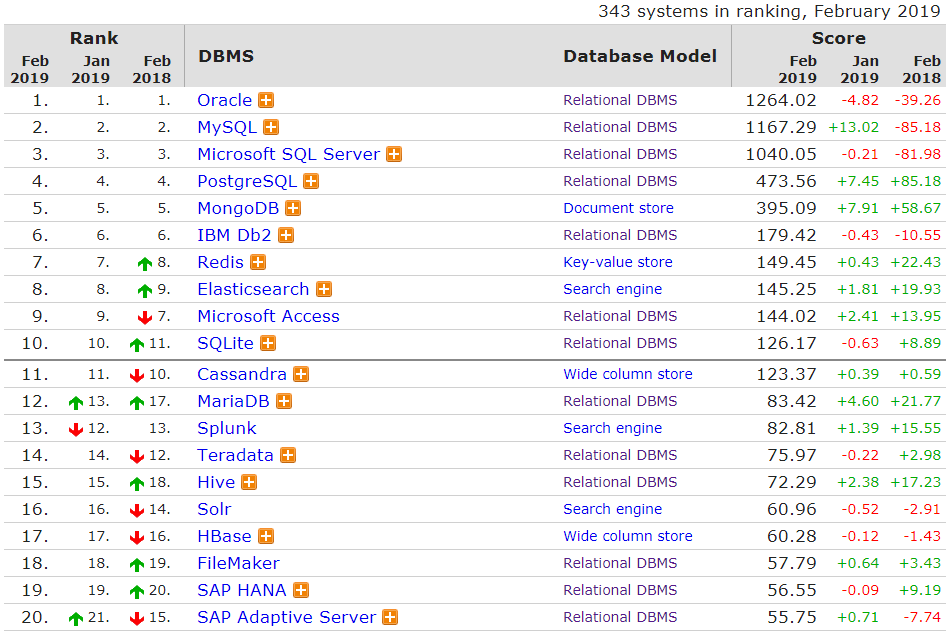Click the plus icon next to Elasticsearch
950x635 pixels.
(x=324, y=289)
